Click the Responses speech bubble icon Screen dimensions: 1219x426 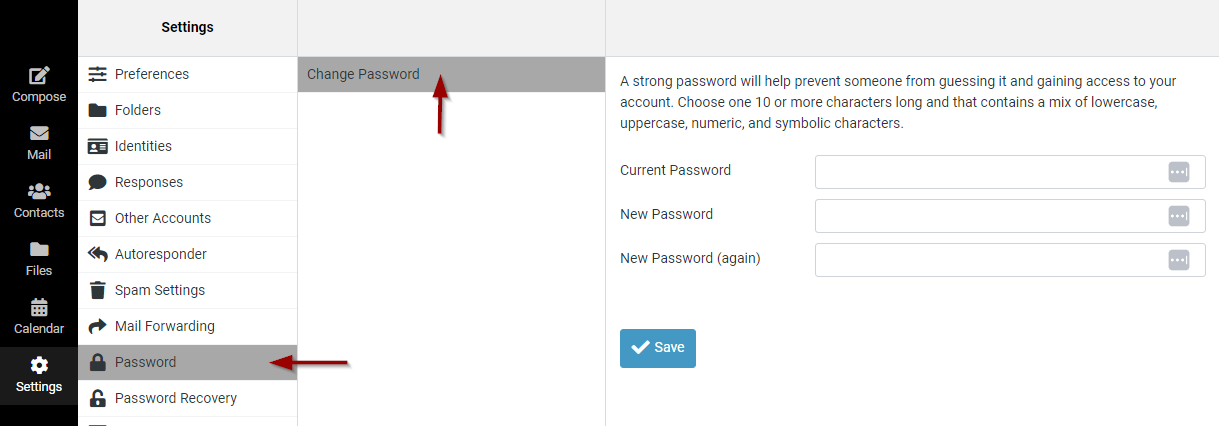pyautogui.click(x=98, y=182)
